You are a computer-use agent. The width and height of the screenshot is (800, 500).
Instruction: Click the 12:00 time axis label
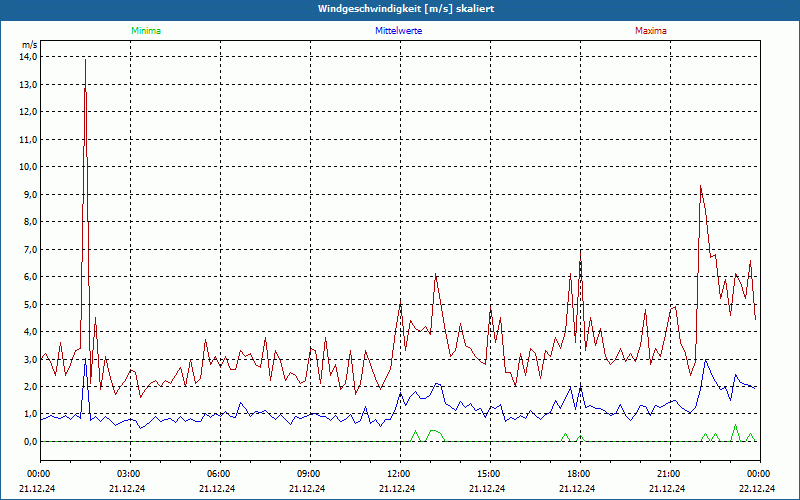click(x=400, y=474)
